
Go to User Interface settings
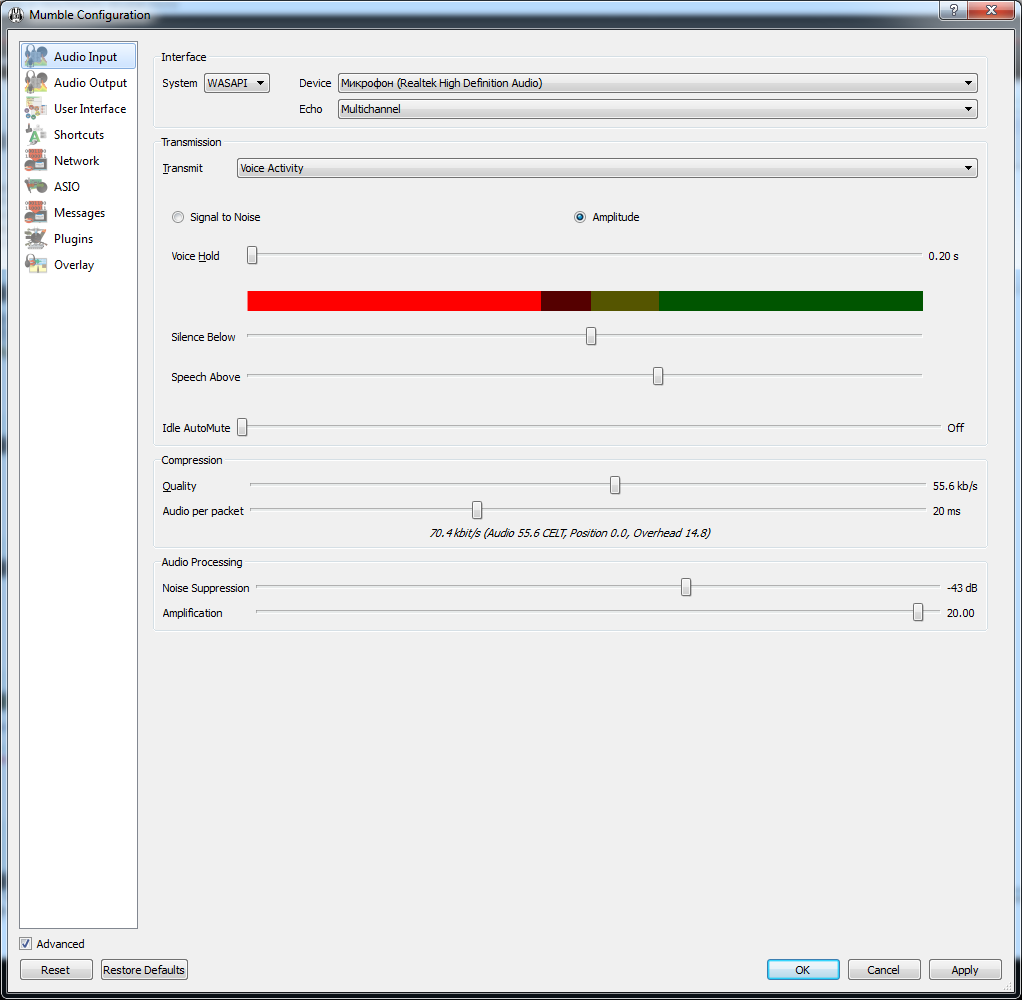(78, 108)
